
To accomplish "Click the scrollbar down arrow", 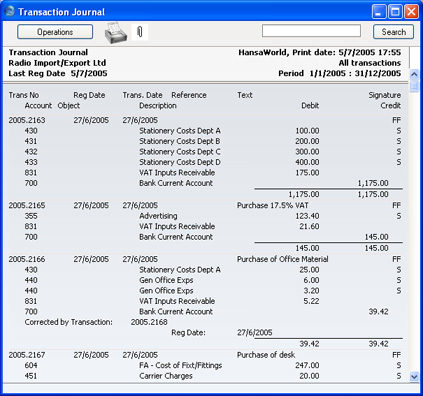I will coord(414,377).
